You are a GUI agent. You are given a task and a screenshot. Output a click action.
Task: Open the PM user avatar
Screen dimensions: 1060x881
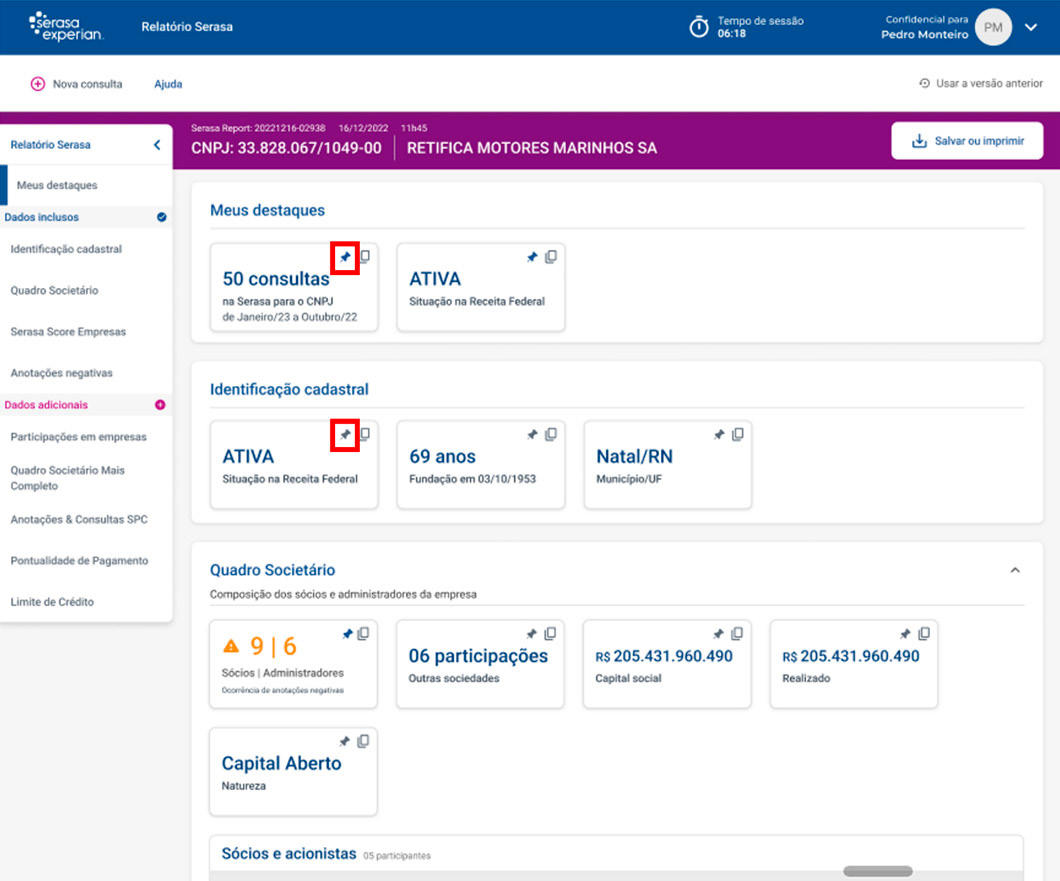pos(993,27)
